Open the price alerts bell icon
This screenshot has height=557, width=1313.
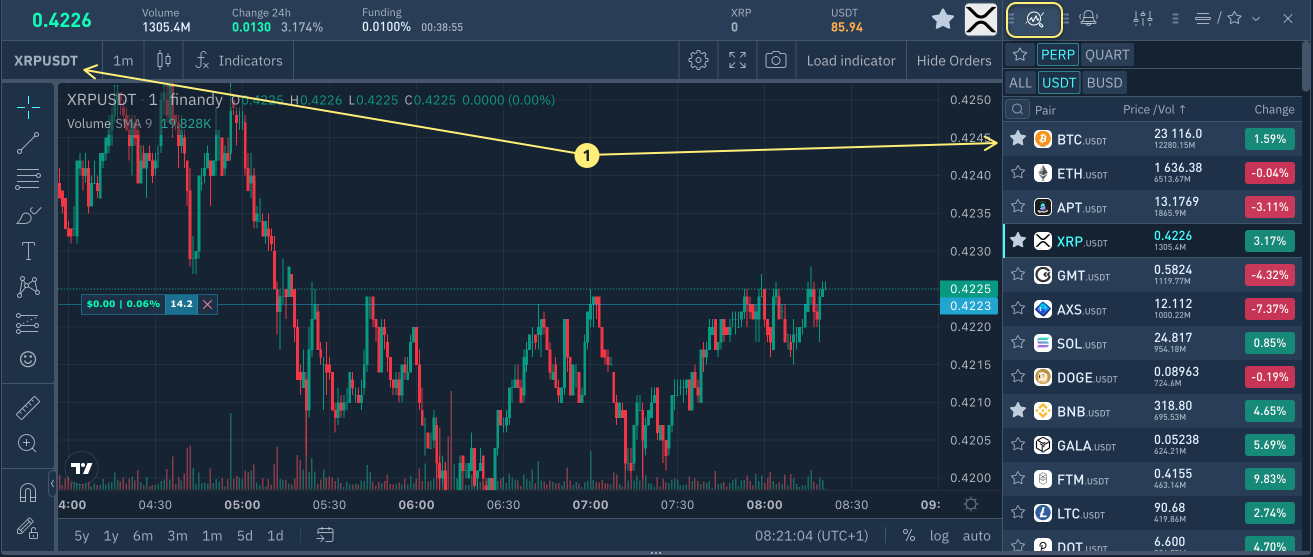pyautogui.click(x=1089, y=18)
